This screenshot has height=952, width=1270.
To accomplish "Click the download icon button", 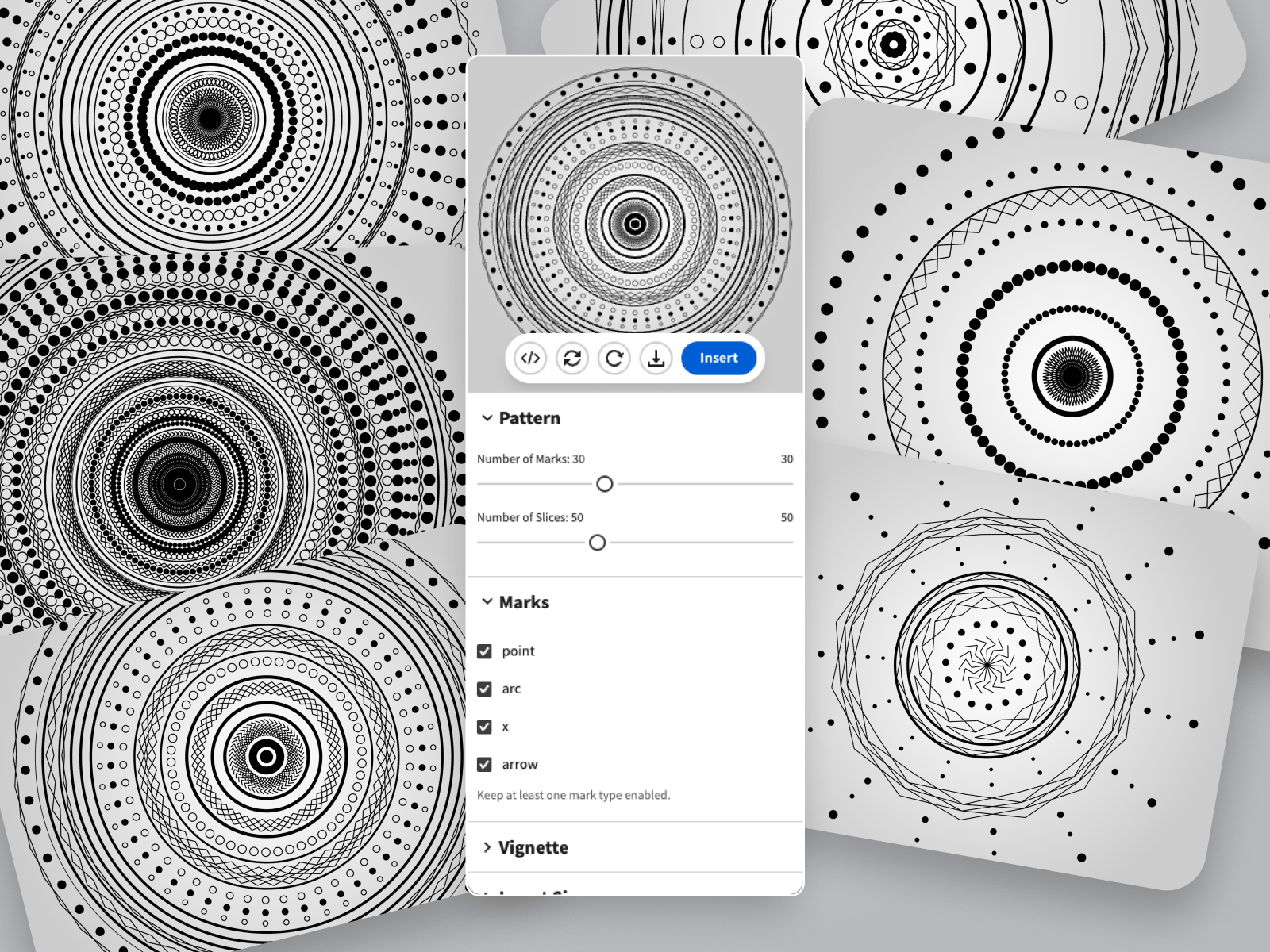I will 656,359.
